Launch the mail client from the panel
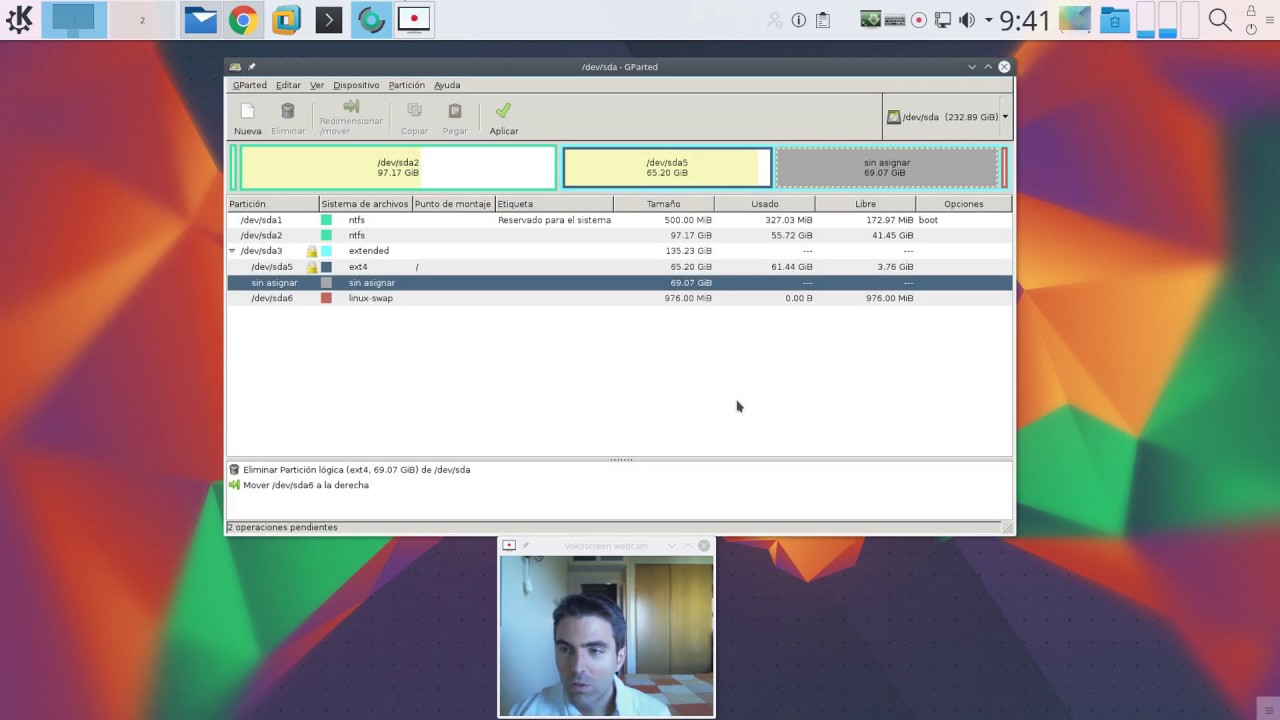The width and height of the screenshot is (1280, 720). point(200,20)
